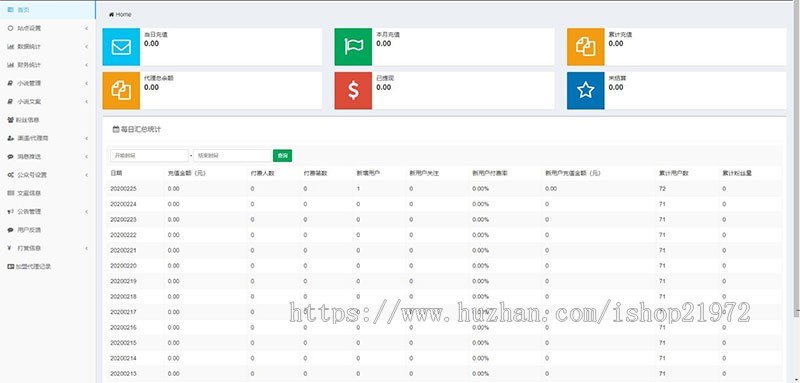Click calendar icon beside 每日汇总统计
The width and height of the screenshot is (800, 383).
(115, 130)
